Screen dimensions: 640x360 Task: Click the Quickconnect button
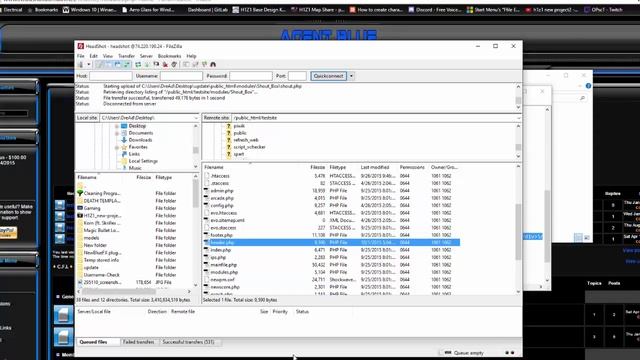[329, 76]
